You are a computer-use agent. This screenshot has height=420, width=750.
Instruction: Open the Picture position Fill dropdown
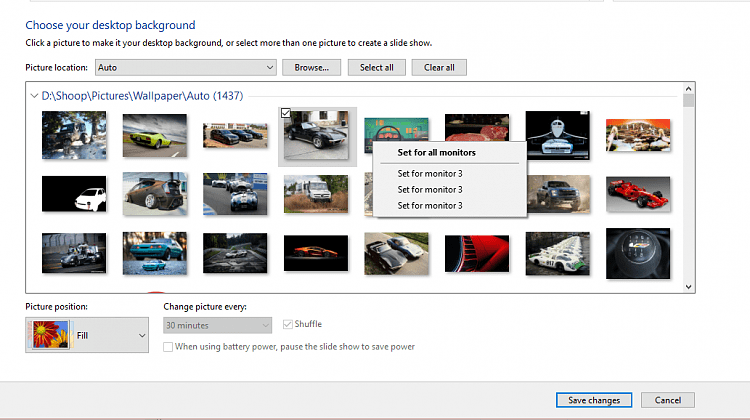tap(140, 336)
